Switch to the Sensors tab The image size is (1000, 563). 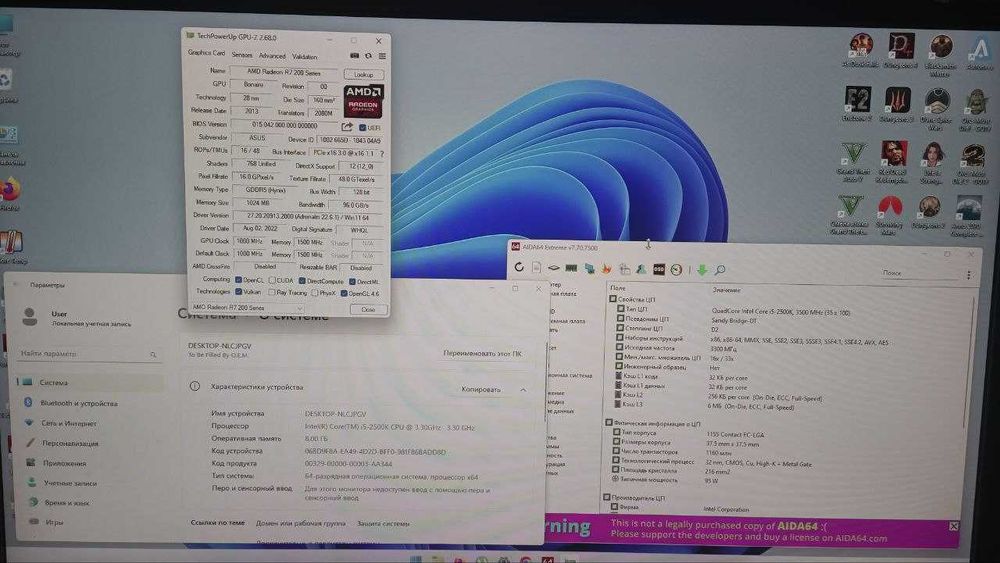click(x=242, y=55)
